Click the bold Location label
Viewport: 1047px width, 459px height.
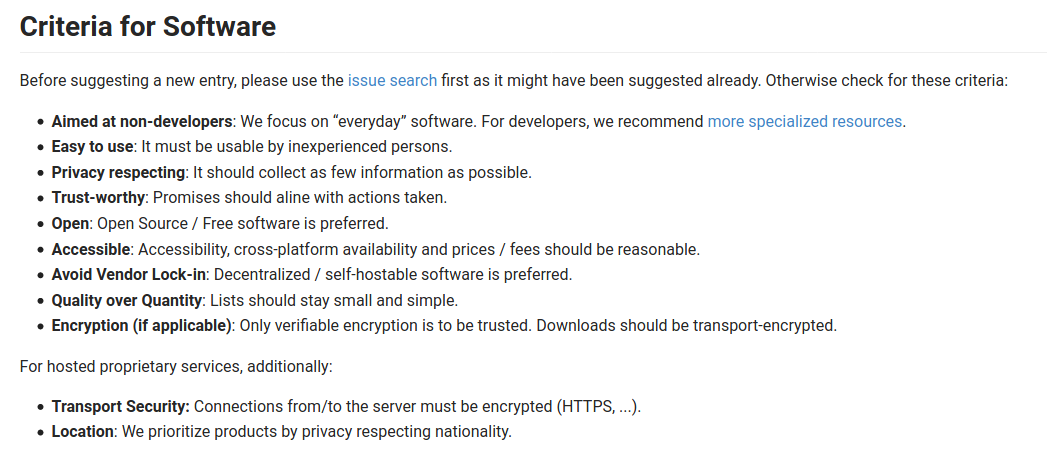click(x=84, y=432)
